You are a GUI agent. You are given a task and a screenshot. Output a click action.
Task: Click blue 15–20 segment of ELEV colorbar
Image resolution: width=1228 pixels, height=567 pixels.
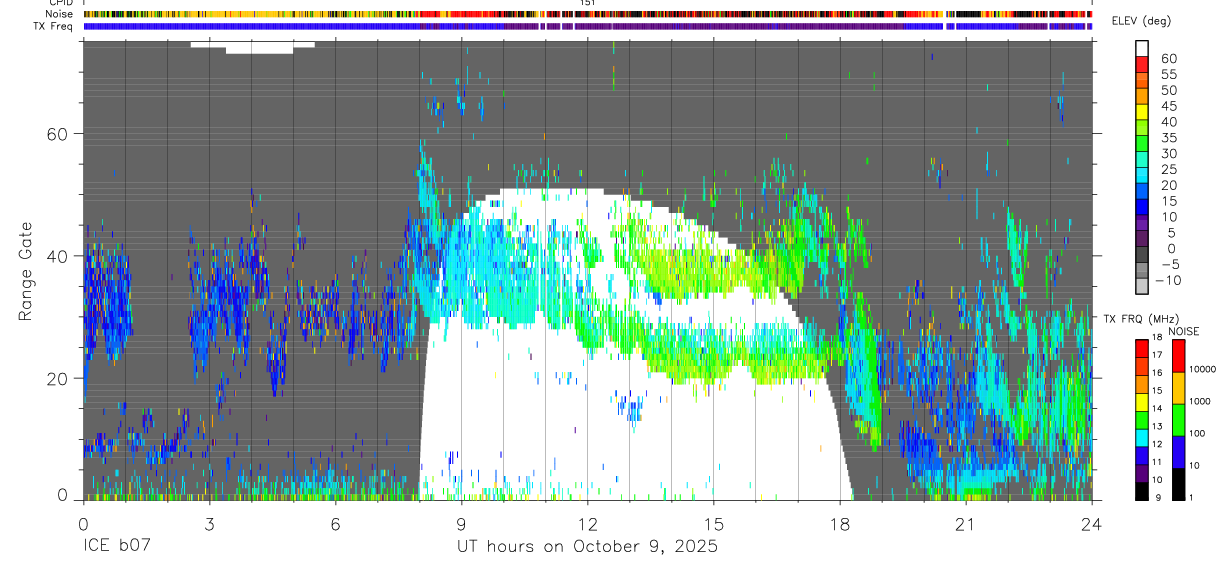(x=1141, y=190)
